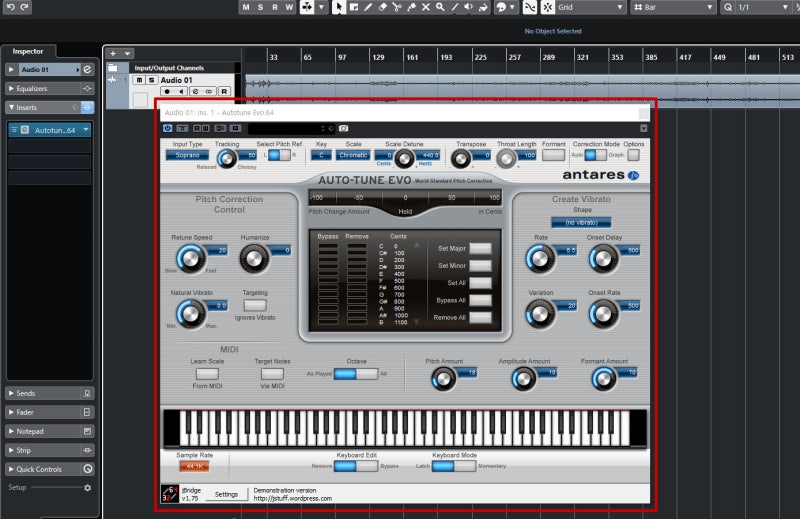Click the Set Major button
Image resolution: width=800 pixels, height=519 pixels.
point(480,249)
